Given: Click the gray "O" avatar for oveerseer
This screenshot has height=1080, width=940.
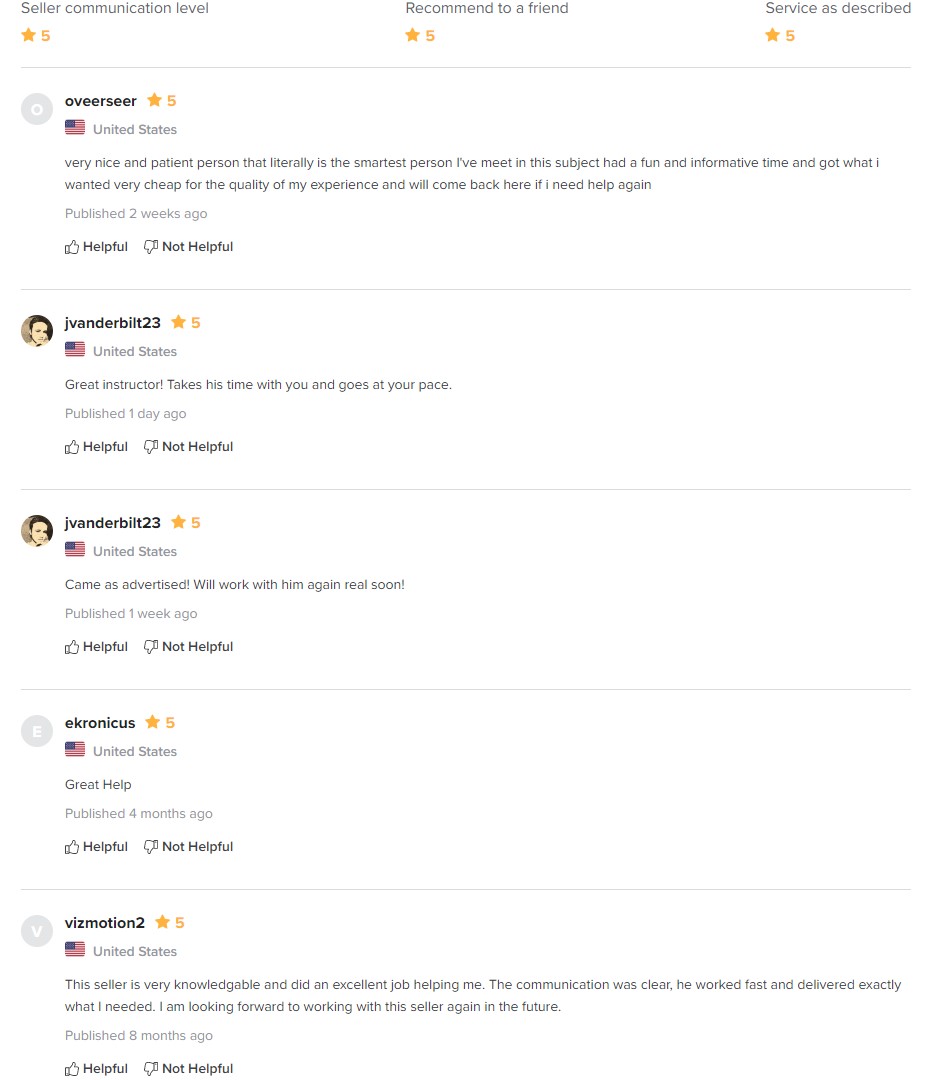Looking at the screenshot, I should point(37,109).
